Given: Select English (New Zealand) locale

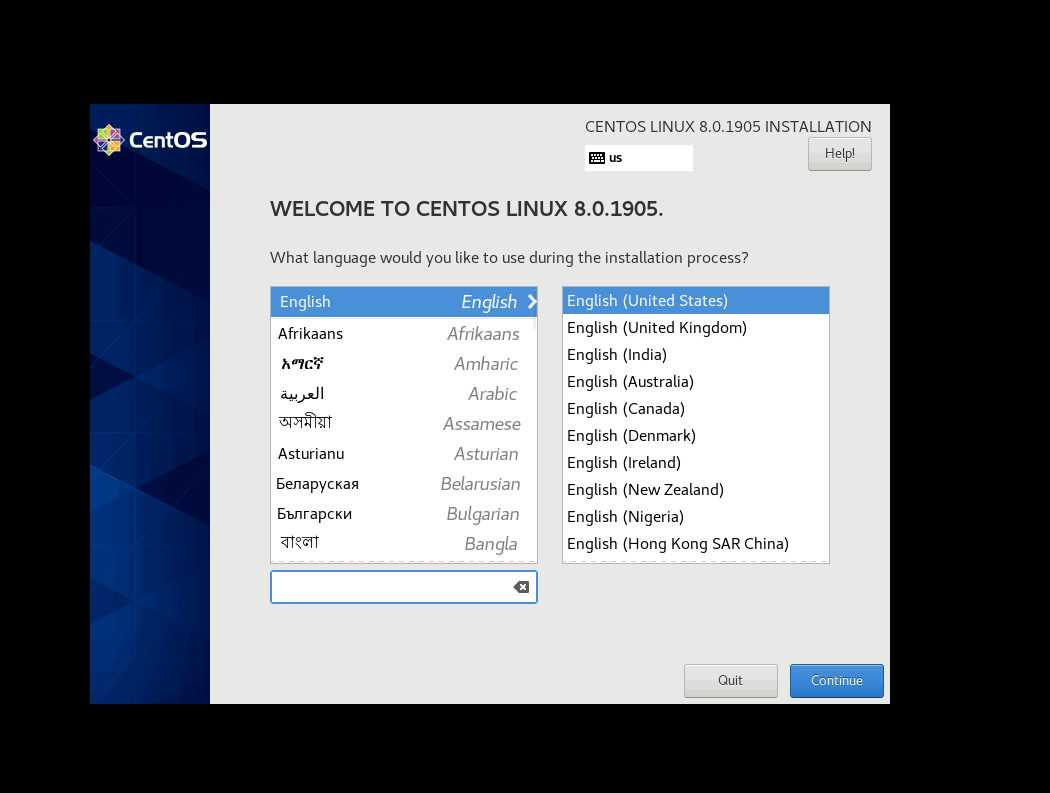Looking at the screenshot, I should coord(696,490).
